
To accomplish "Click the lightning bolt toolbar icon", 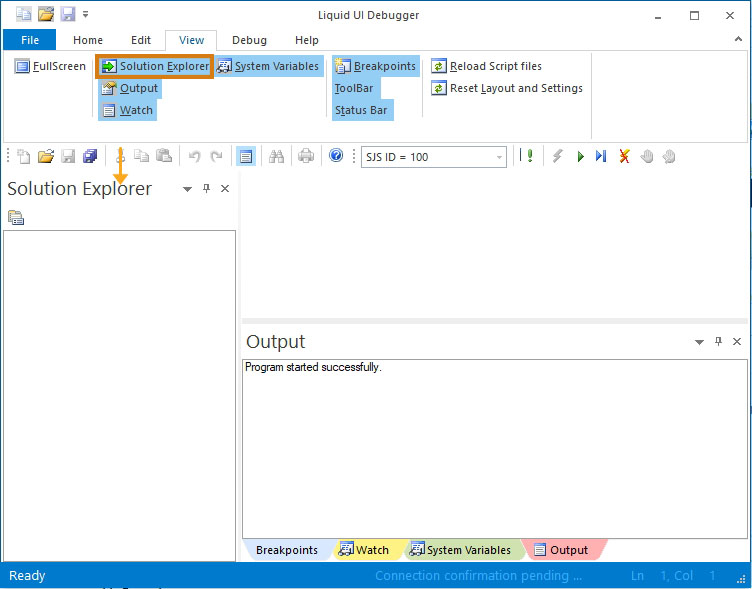I will pos(557,156).
